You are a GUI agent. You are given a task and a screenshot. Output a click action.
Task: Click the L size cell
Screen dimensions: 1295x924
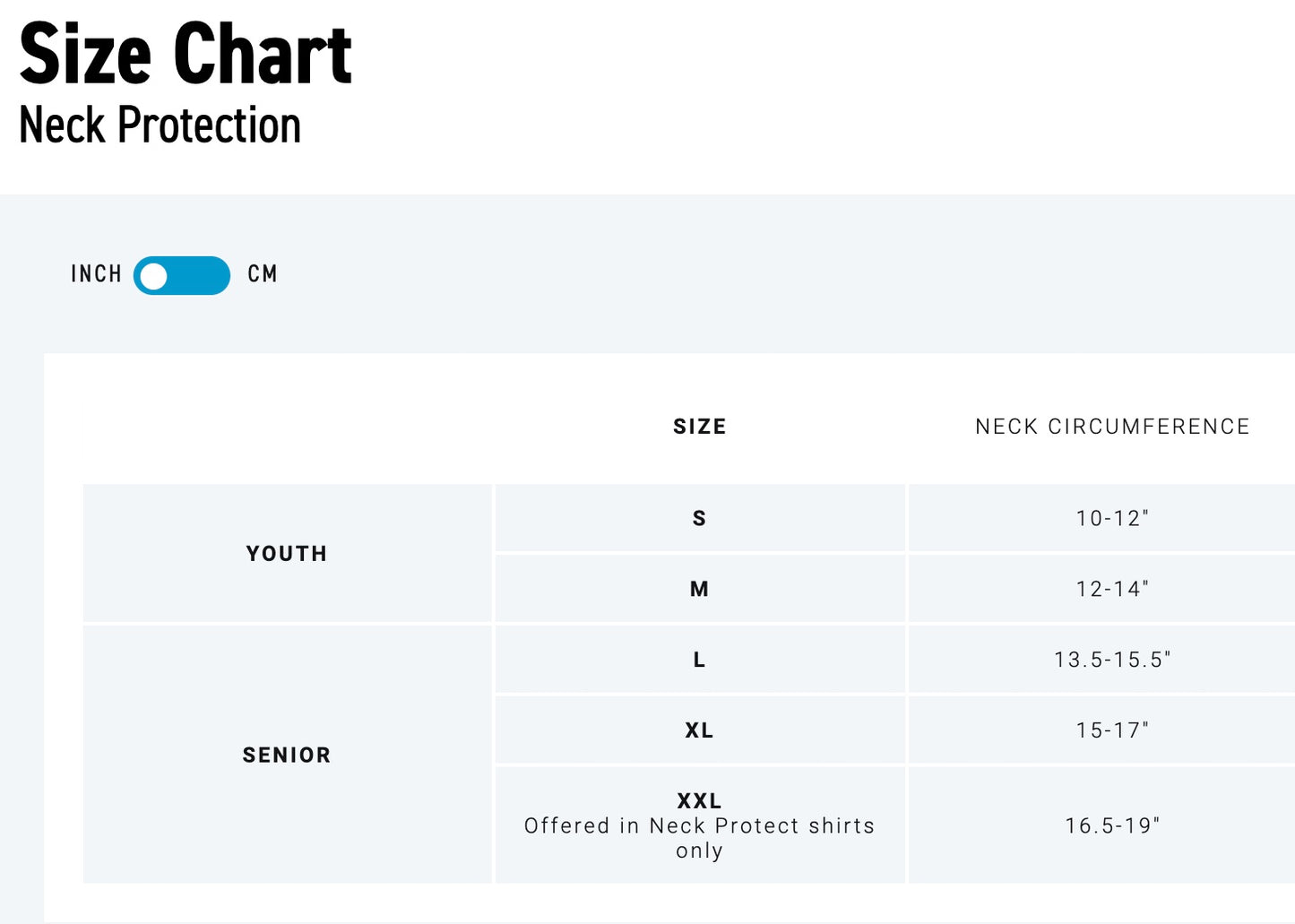click(x=700, y=661)
